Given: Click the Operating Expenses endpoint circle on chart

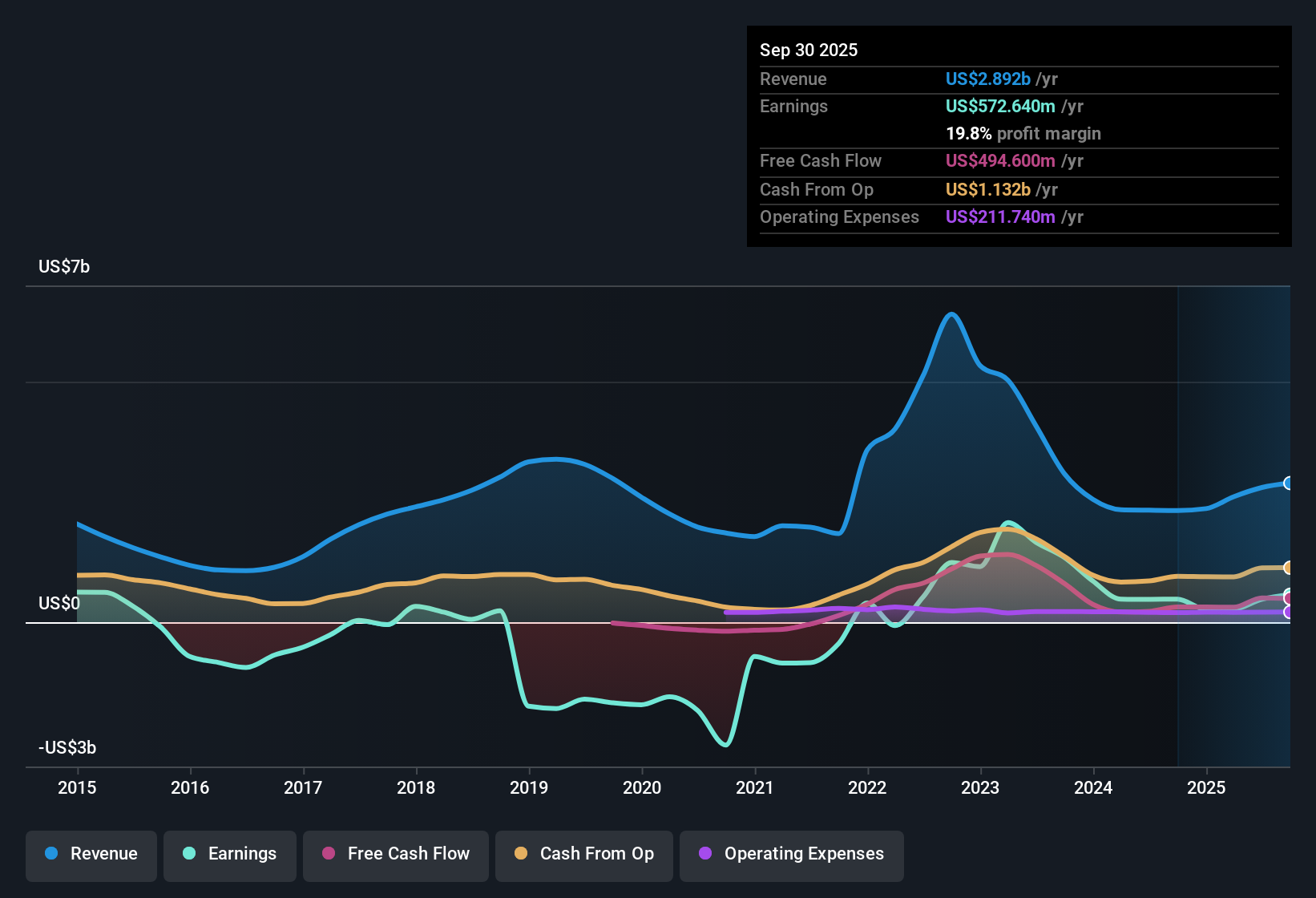Looking at the screenshot, I should (1289, 613).
